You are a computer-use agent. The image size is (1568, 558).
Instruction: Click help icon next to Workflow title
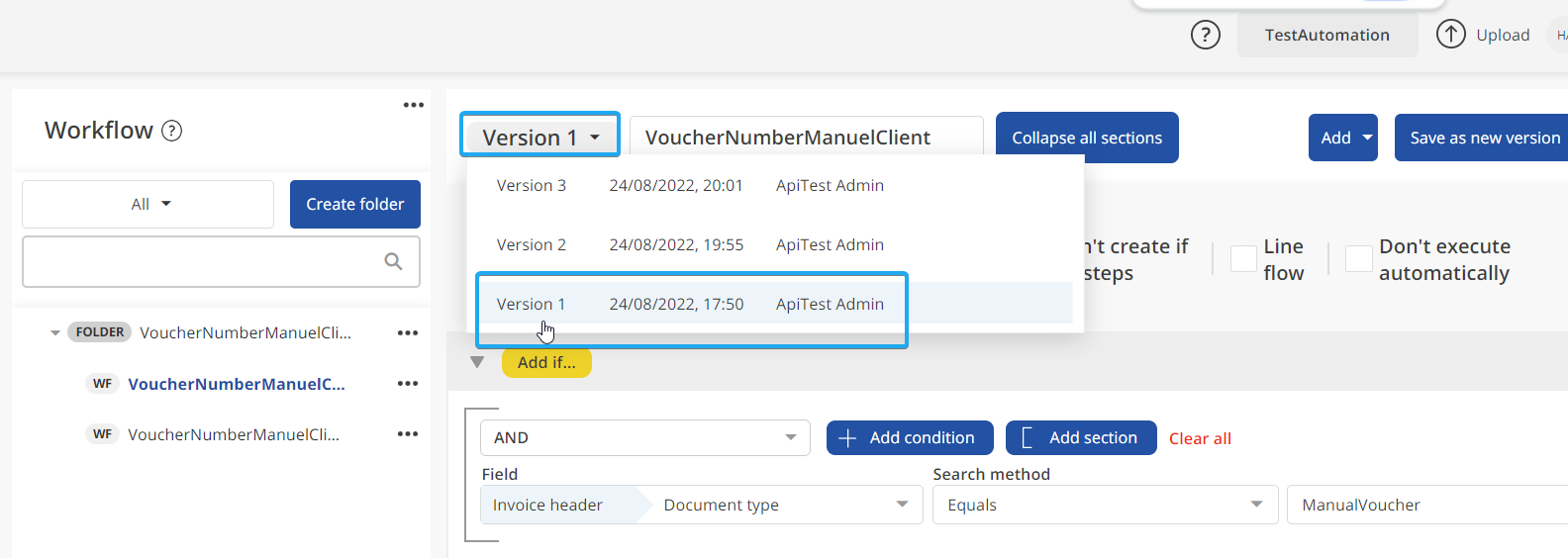[x=171, y=131]
